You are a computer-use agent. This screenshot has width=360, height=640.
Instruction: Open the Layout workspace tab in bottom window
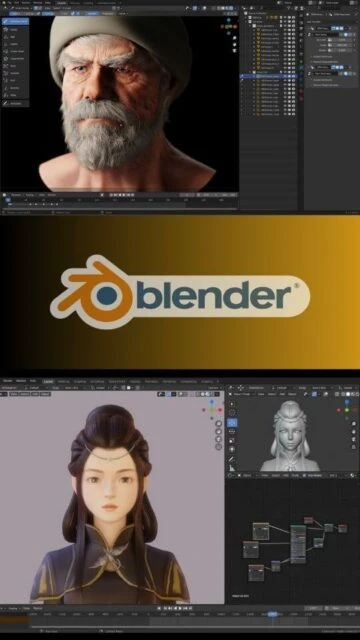tap(48, 381)
